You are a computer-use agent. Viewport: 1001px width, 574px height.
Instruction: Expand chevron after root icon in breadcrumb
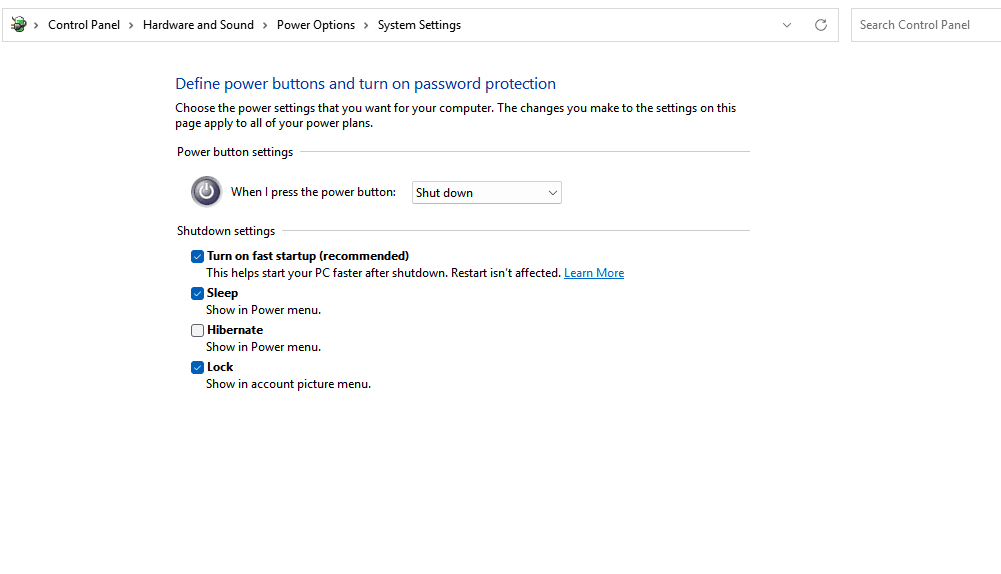click(36, 25)
